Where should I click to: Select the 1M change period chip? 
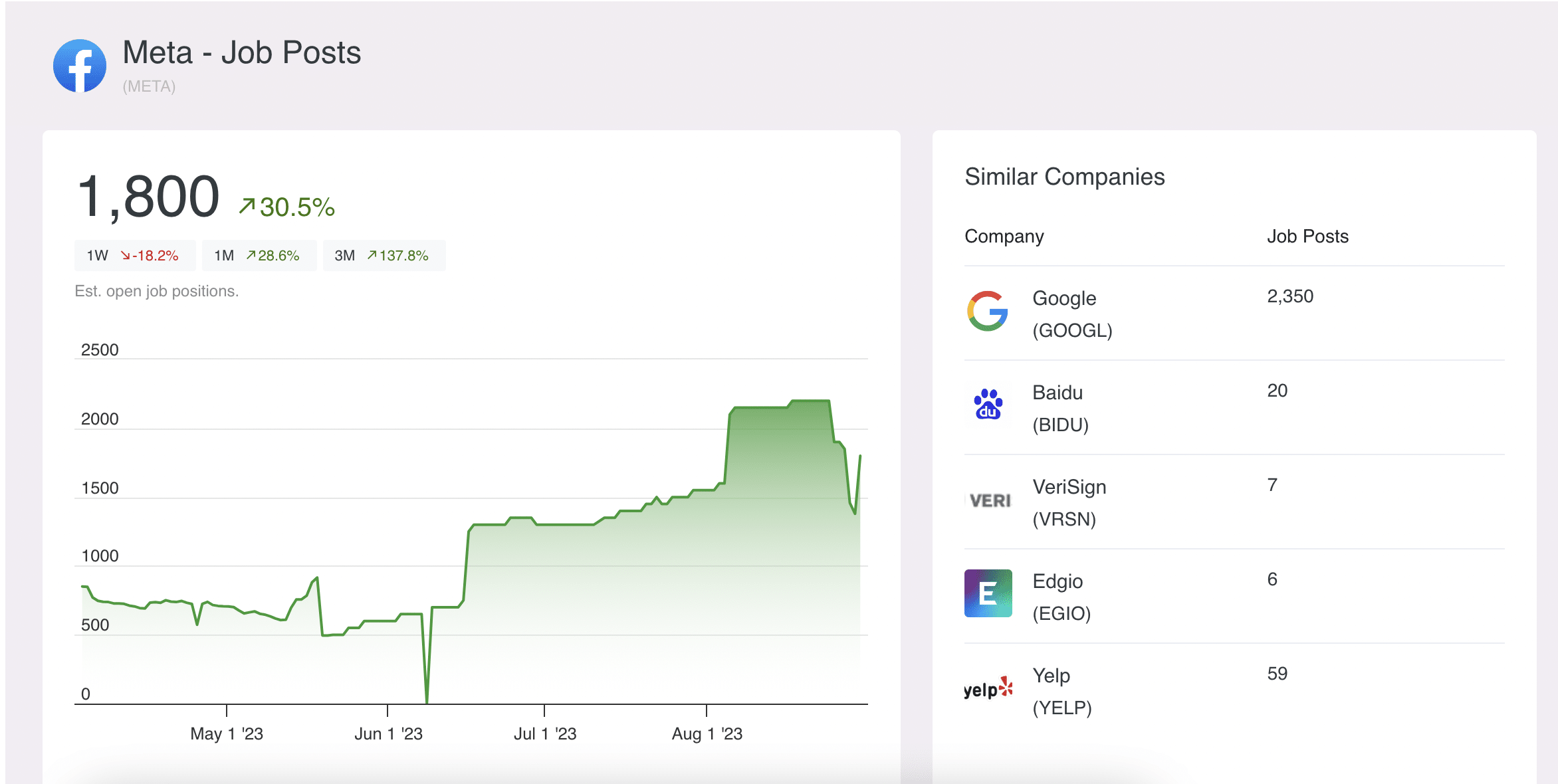[259, 255]
